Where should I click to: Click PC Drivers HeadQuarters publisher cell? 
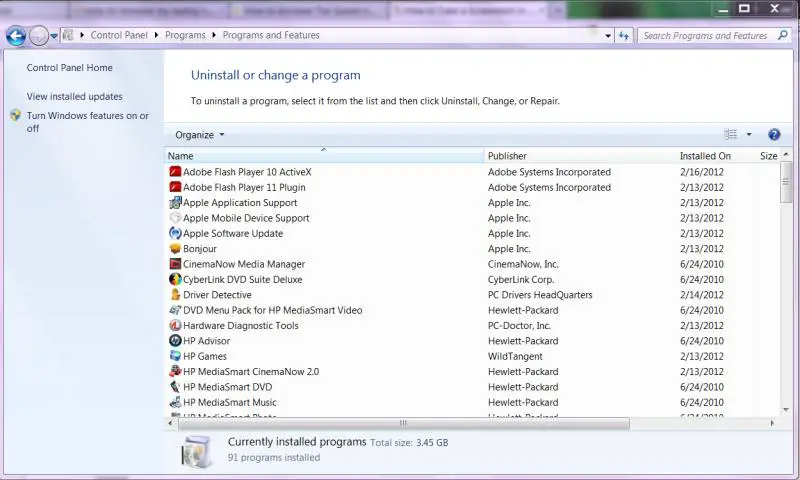click(540, 295)
